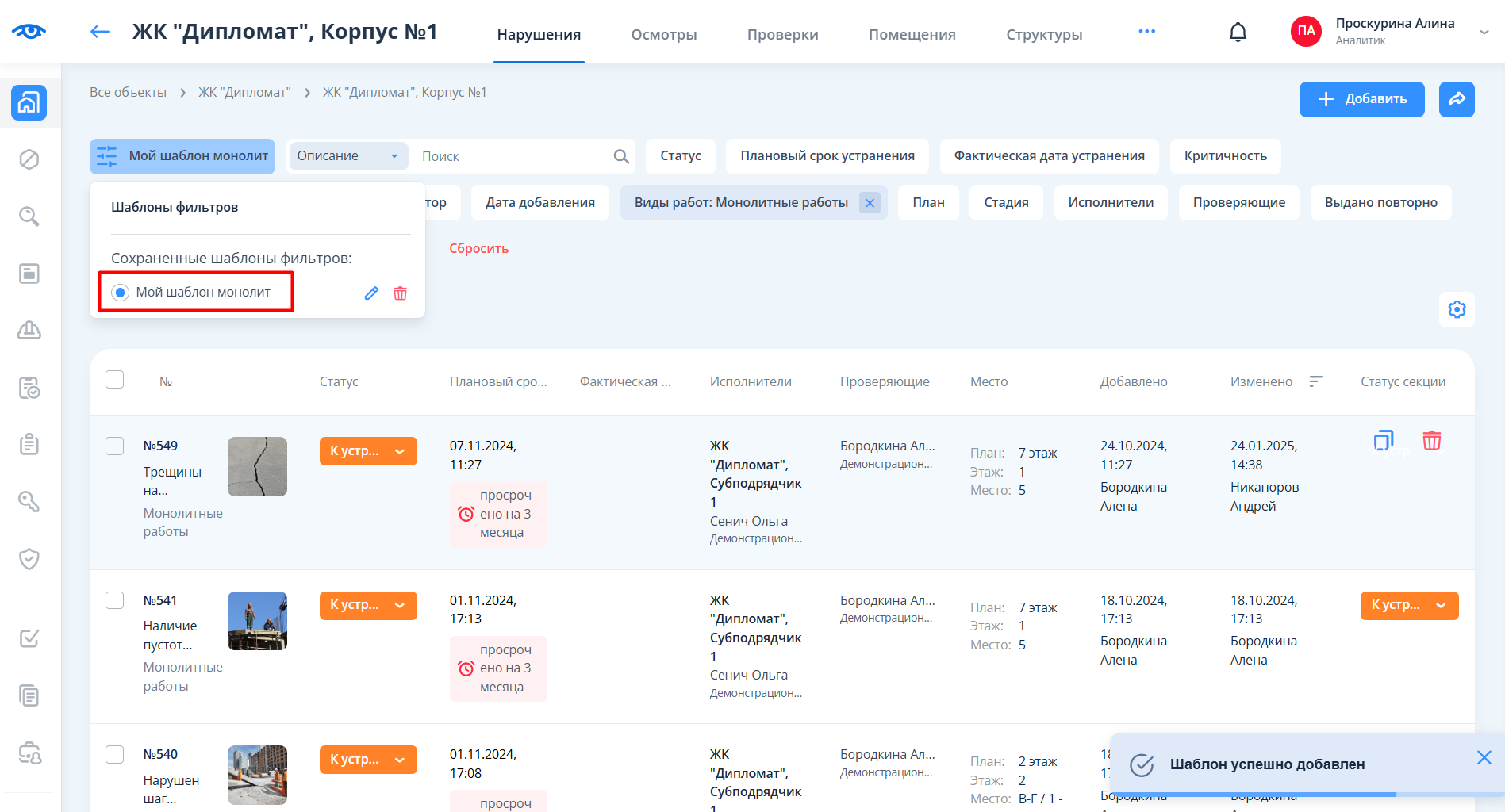Viewport: 1505px width, 812px height.
Task: Switch to the 'Осмотры' tab
Action: pyautogui.click(x=663, y=34)
